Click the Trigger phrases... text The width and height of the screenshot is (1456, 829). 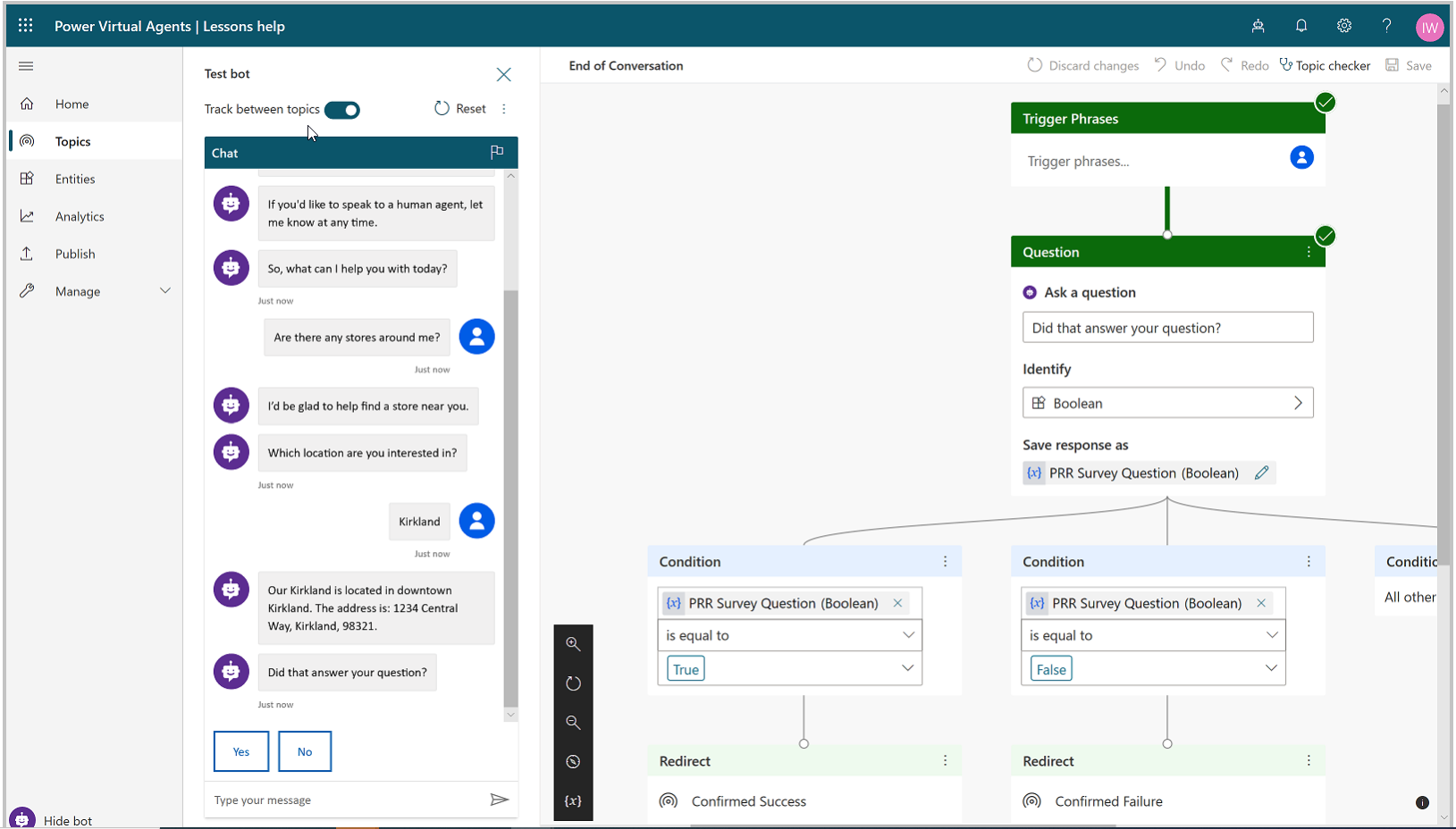(1078, 161)
